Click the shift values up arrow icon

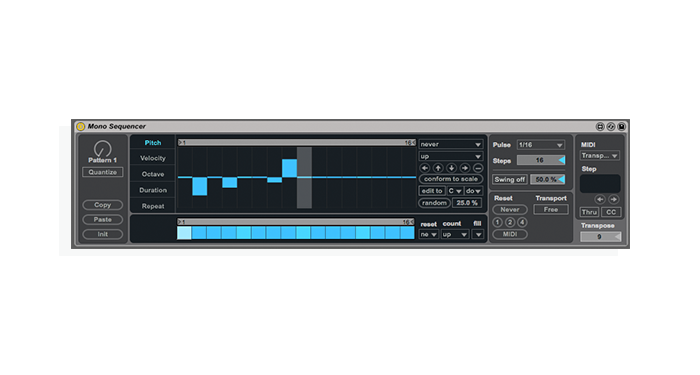tap(438, 168)
